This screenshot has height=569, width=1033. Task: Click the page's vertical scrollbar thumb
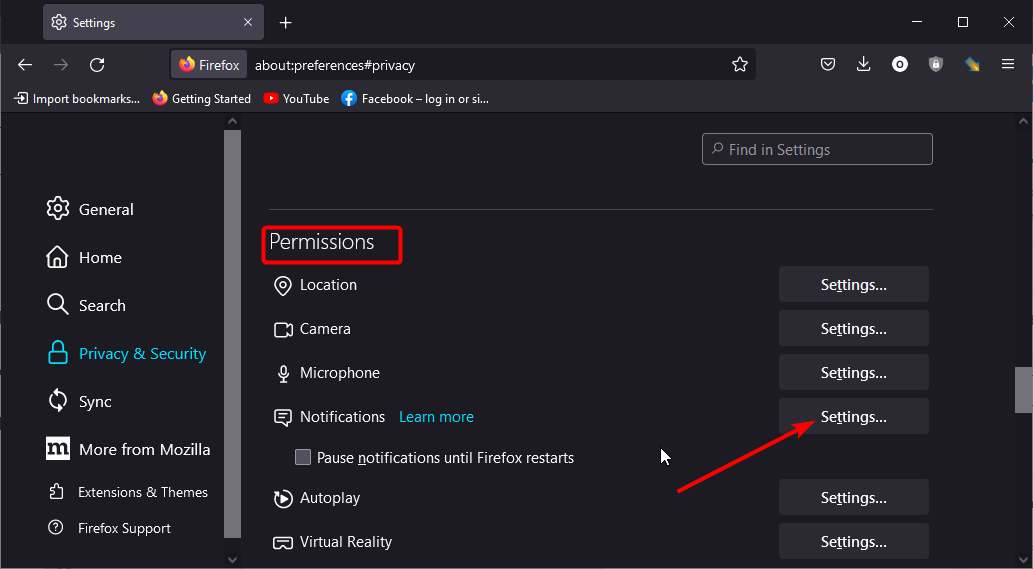(x=1023, y=390)
